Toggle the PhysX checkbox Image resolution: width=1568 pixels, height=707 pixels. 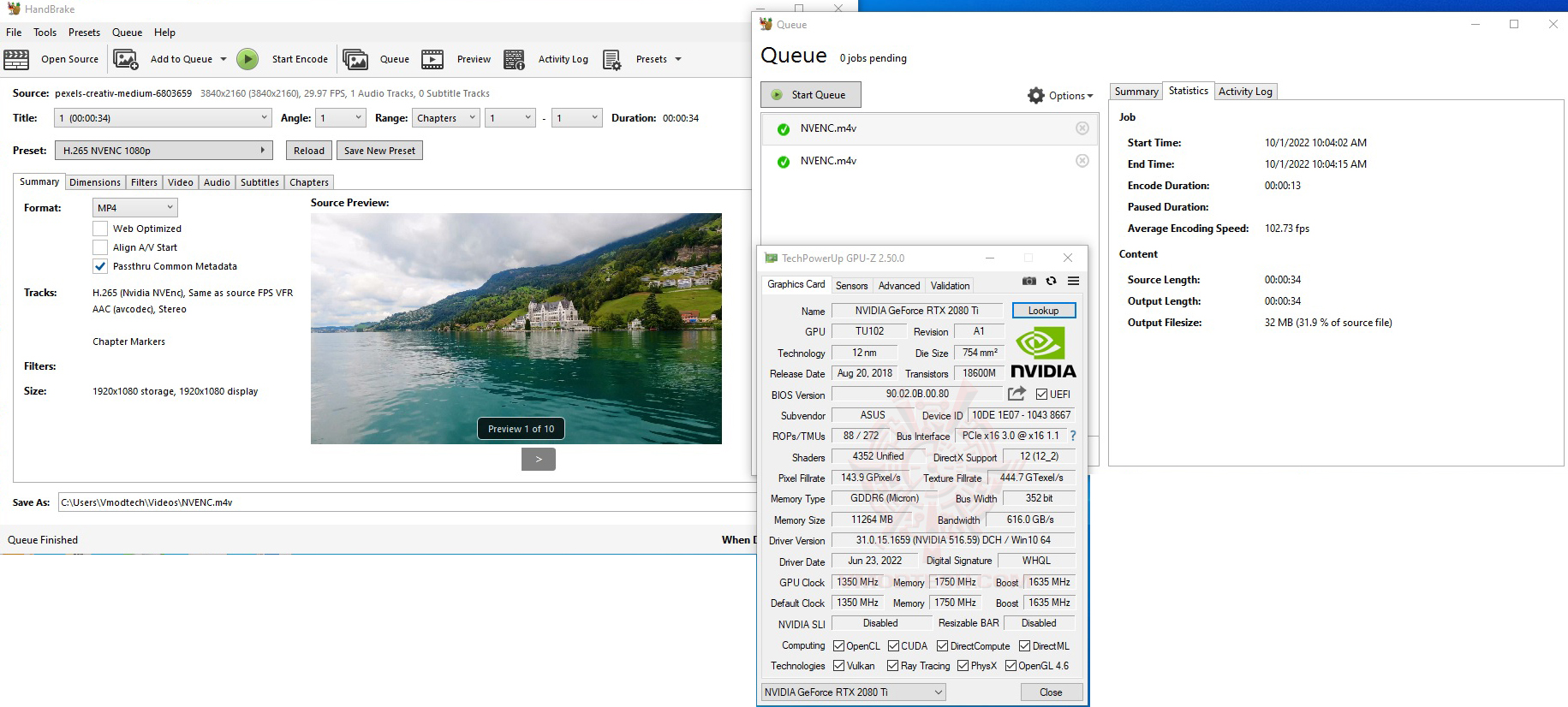click(963, 666)
